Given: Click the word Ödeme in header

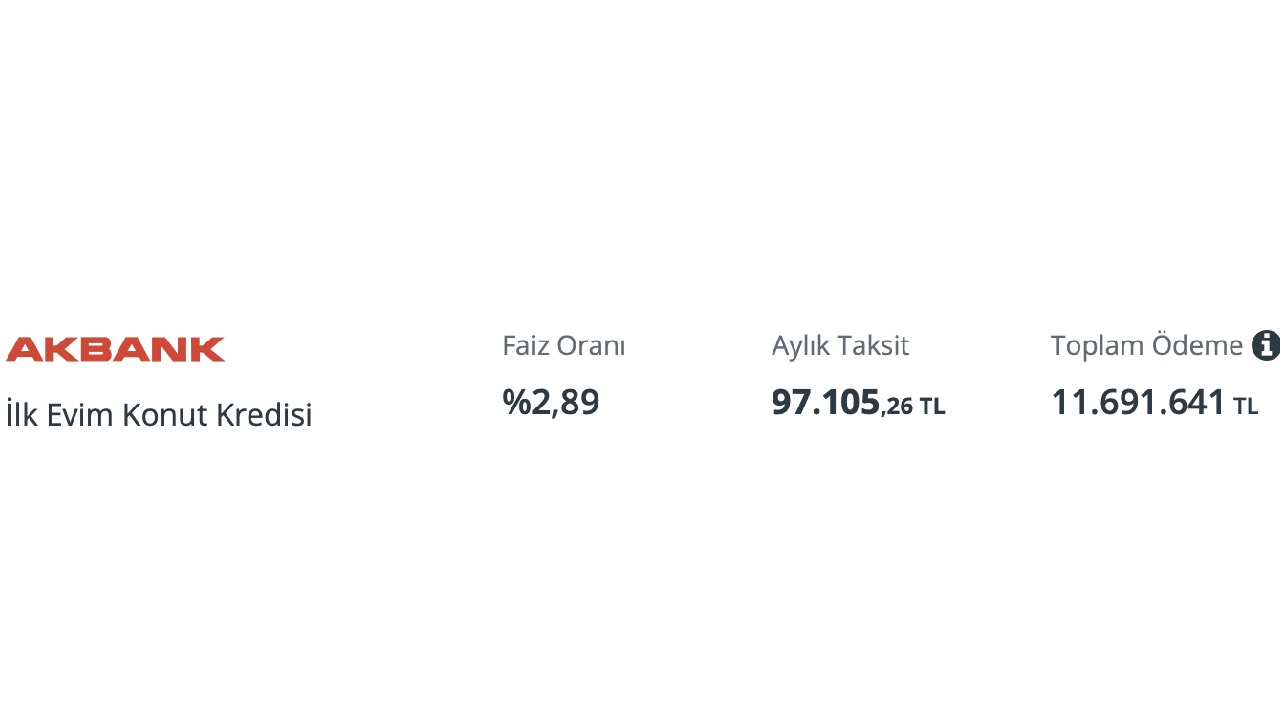Looking at the screenshot, I should tap(1198, 346).
